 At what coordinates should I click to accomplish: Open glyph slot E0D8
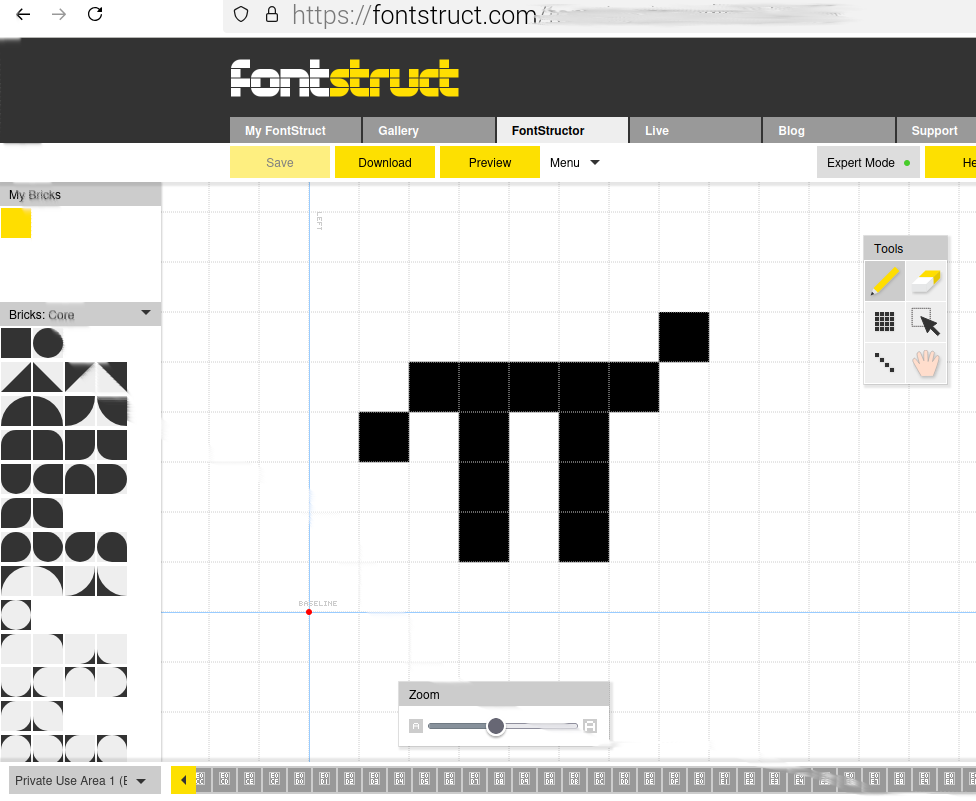499,779
